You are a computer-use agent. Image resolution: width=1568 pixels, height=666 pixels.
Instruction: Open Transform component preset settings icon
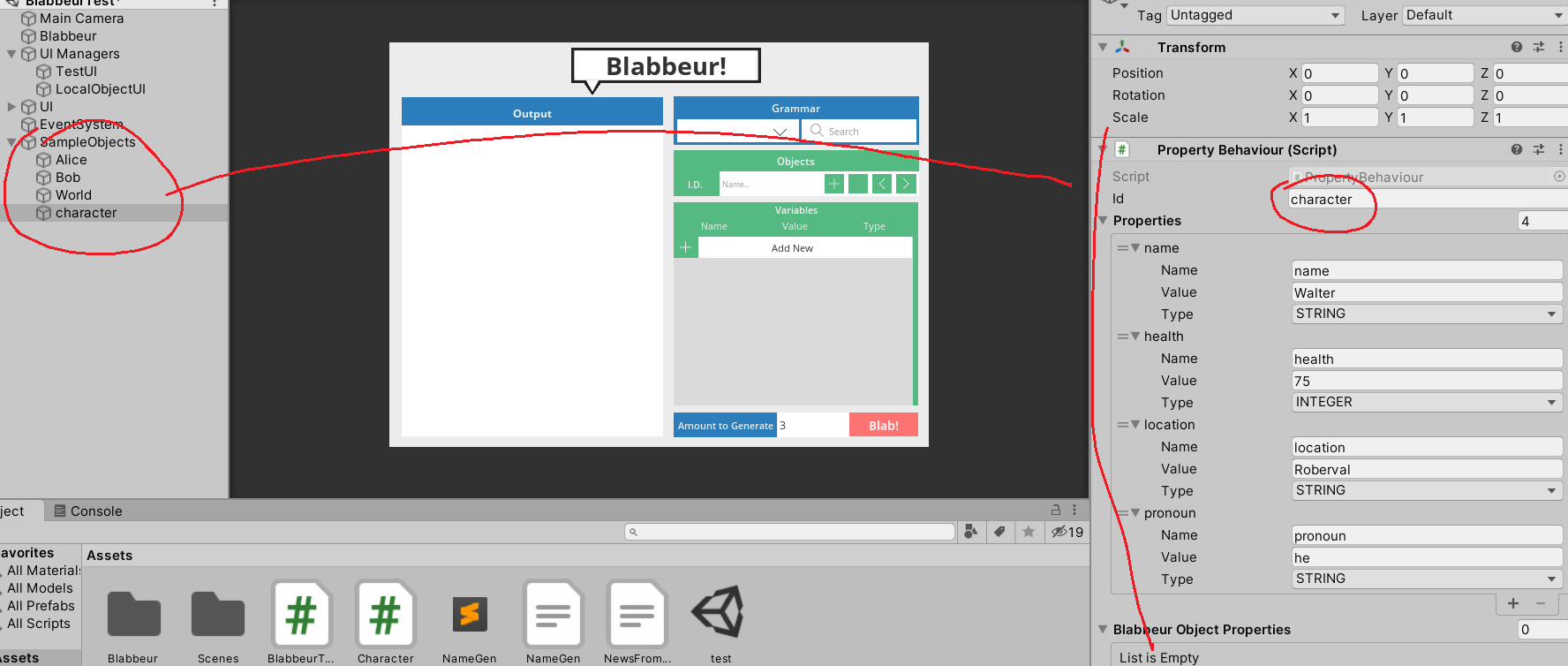click(1539, 48)
